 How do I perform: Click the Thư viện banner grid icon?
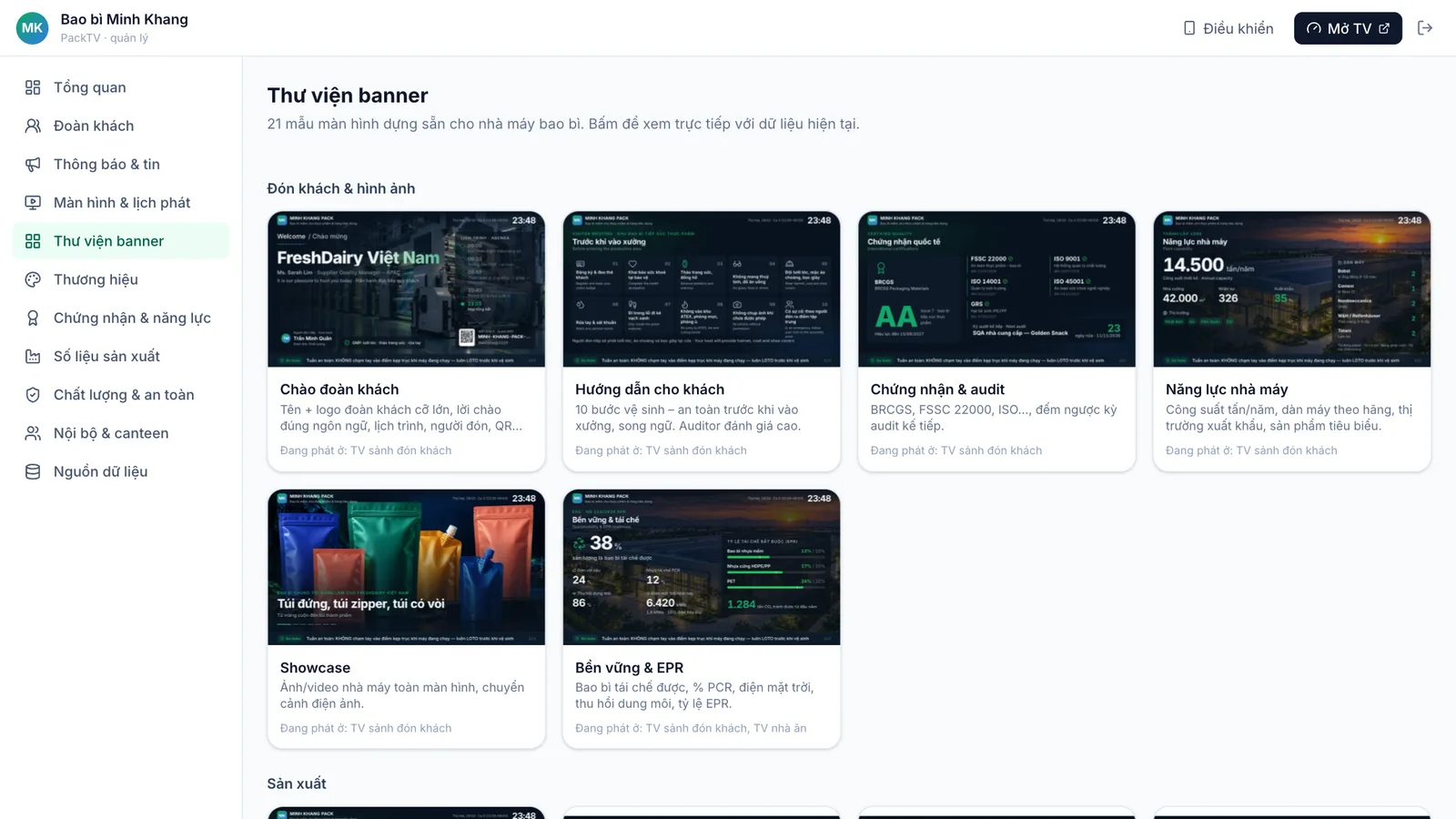coord(33,241)
